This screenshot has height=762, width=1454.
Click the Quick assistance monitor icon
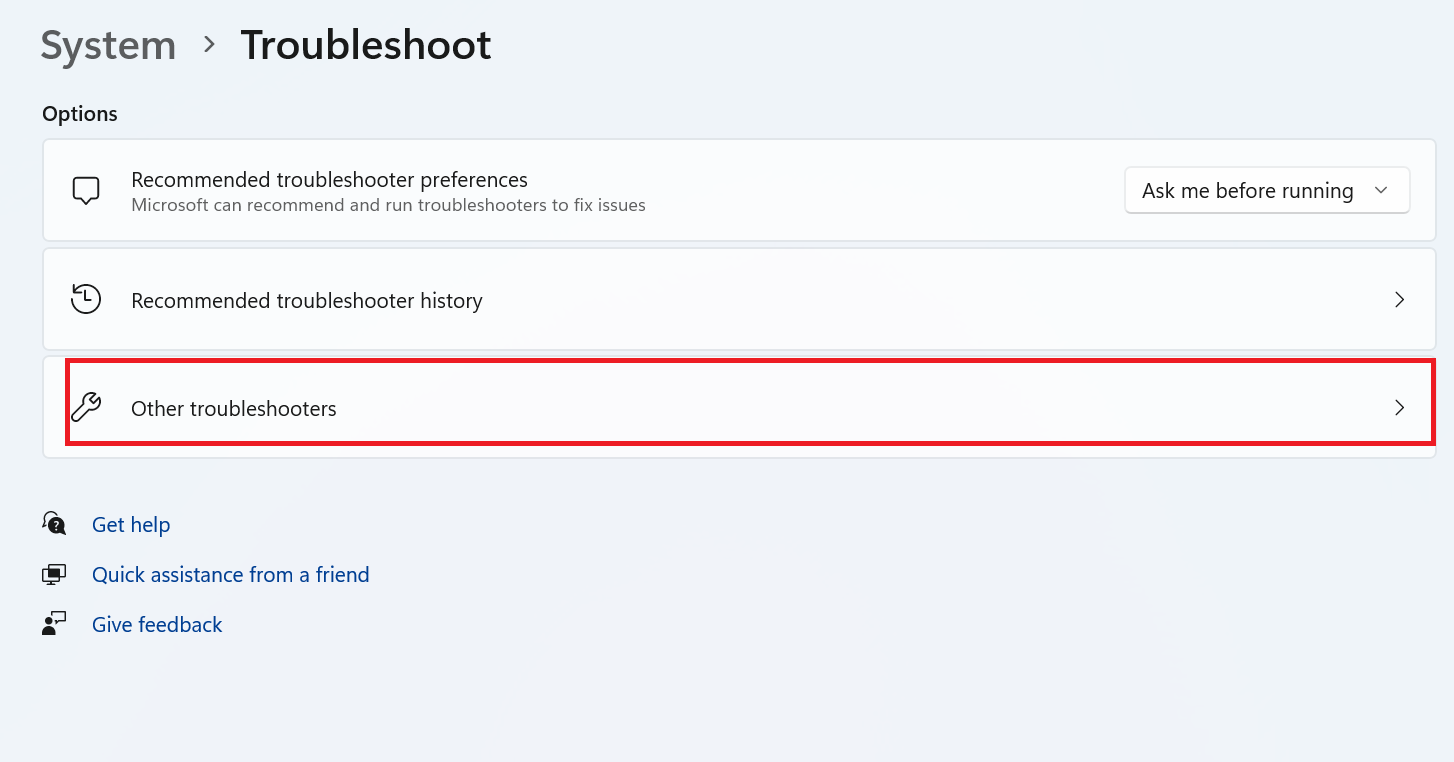54,574
